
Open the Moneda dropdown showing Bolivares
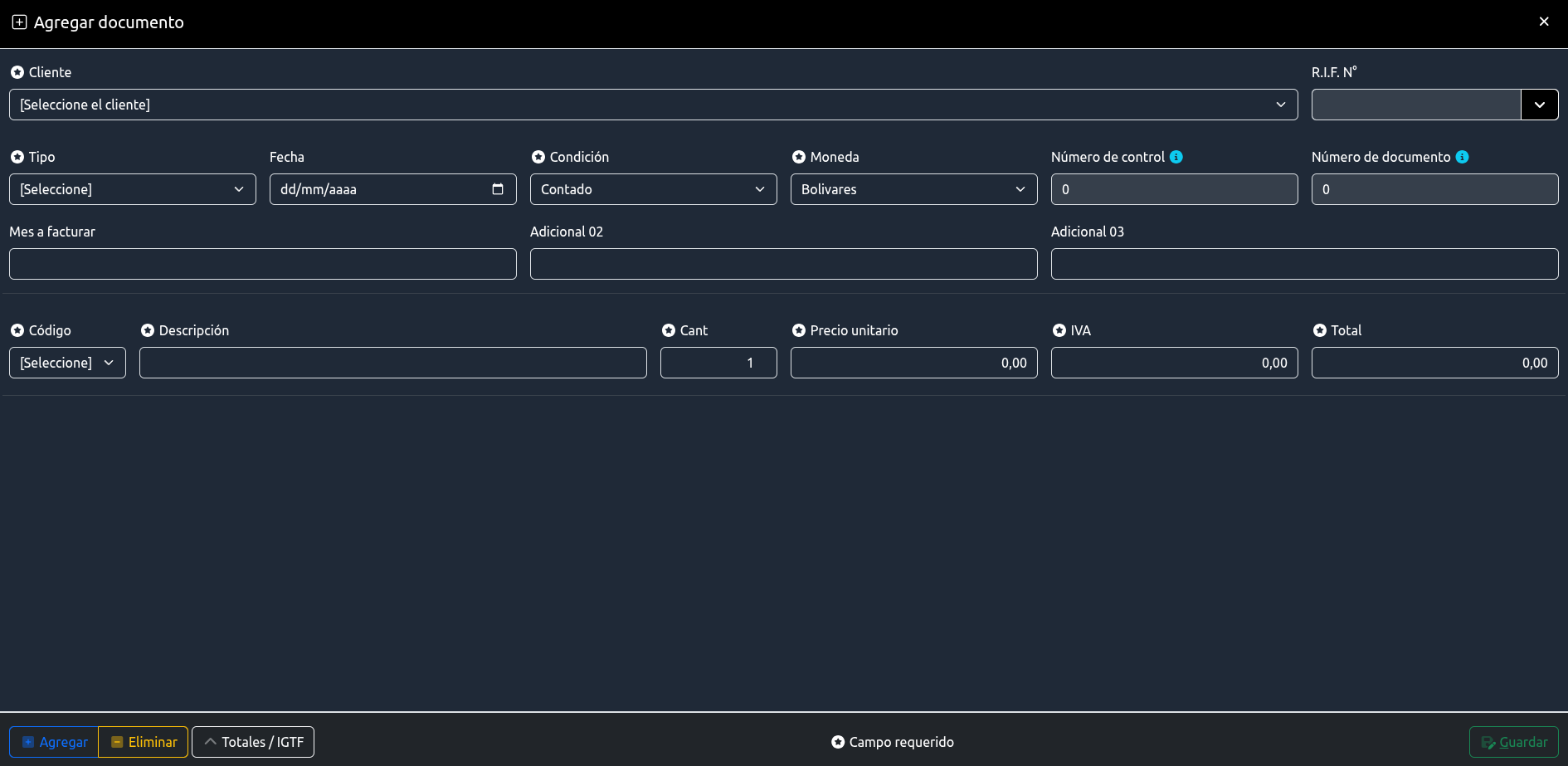913,189
